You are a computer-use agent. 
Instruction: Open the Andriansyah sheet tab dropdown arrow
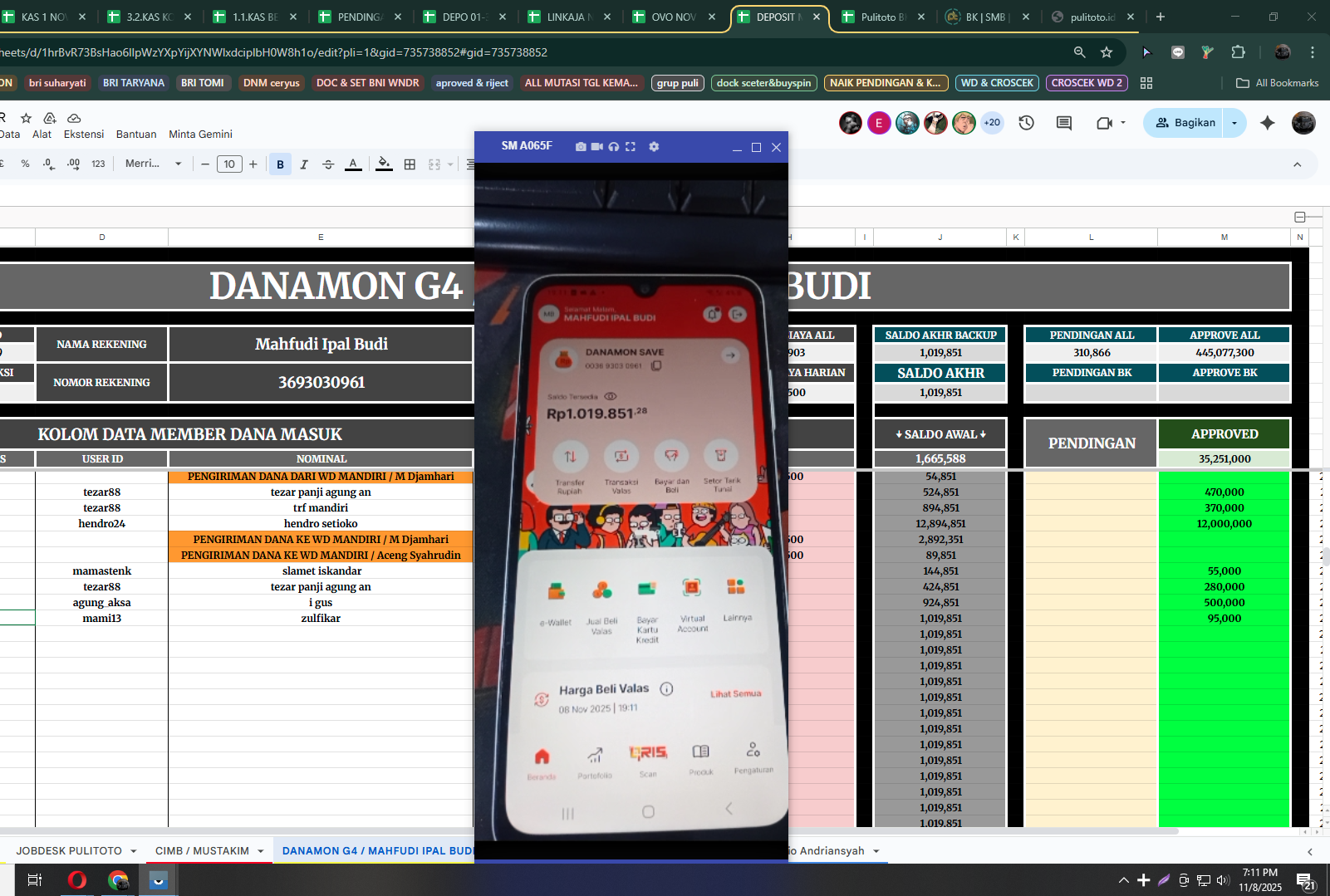[876, 851]
